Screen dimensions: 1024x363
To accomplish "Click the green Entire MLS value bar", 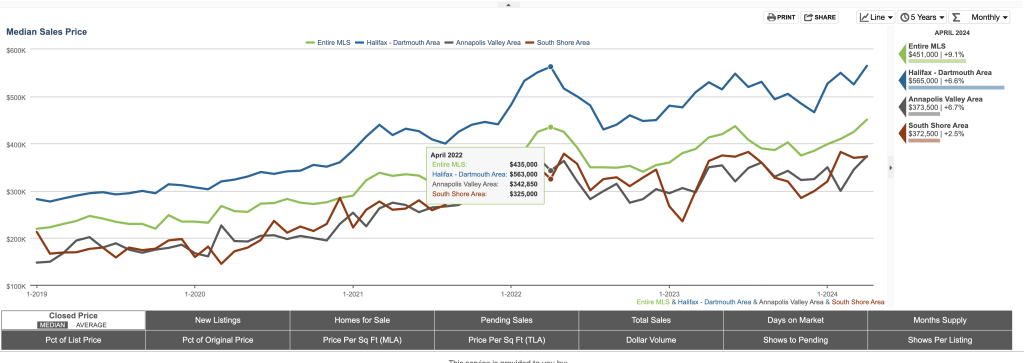I will point(937,61).
